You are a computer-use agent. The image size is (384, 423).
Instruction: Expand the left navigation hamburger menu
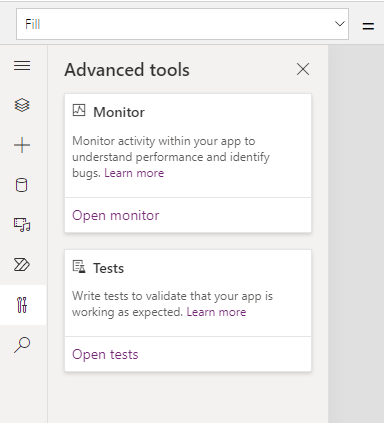pos(22,65)
